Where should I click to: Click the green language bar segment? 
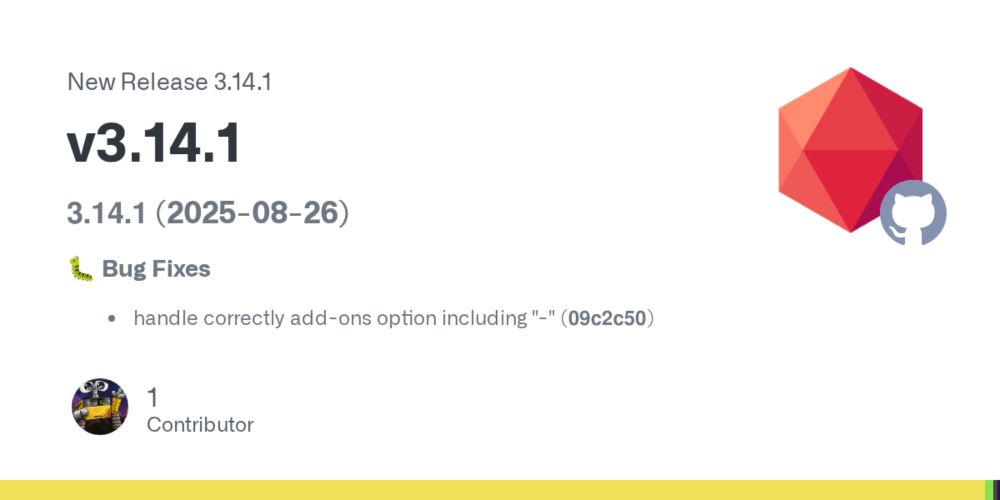(x=989, y=490)
